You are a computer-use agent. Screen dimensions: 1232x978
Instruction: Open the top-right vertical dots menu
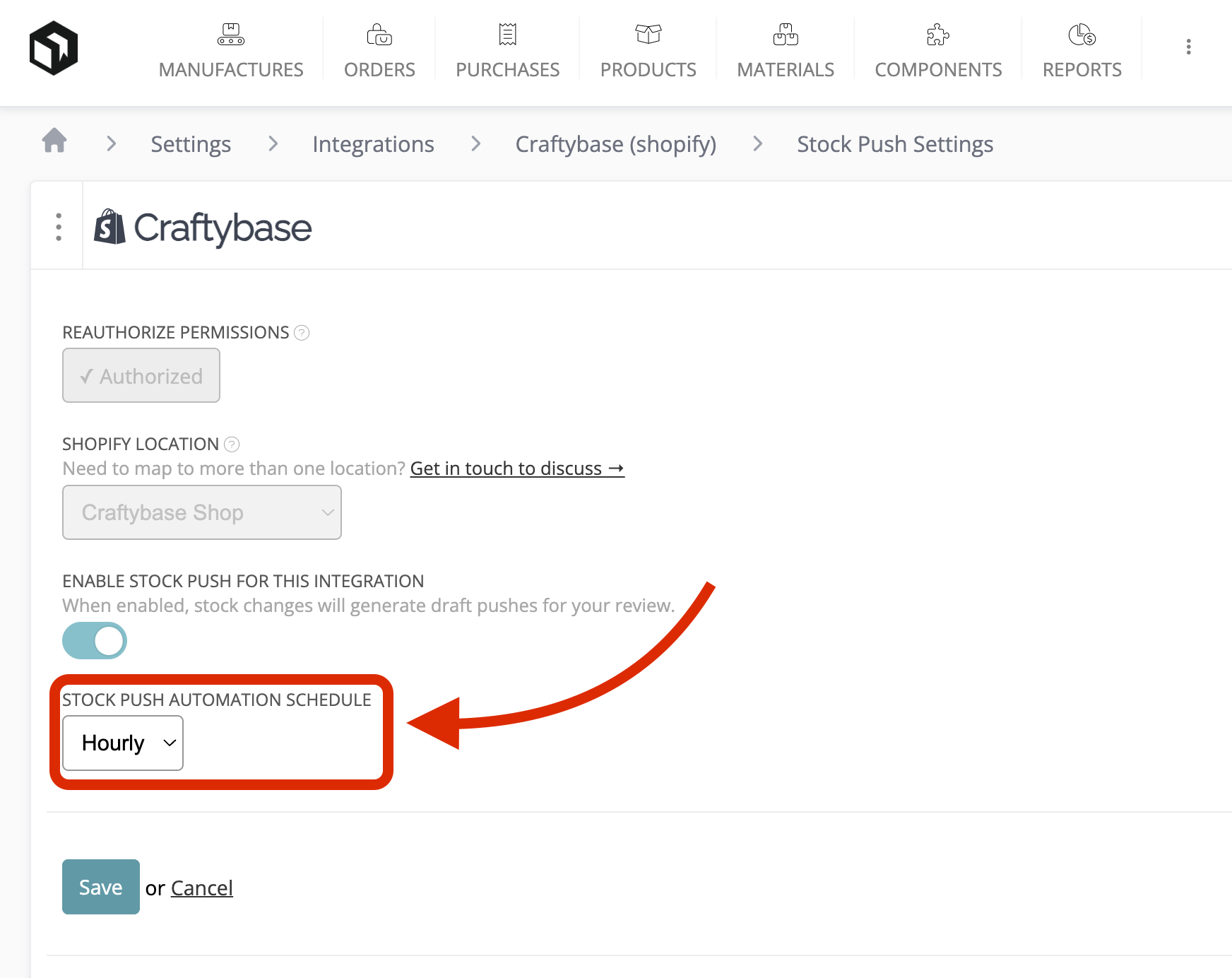click(1189, 47)
